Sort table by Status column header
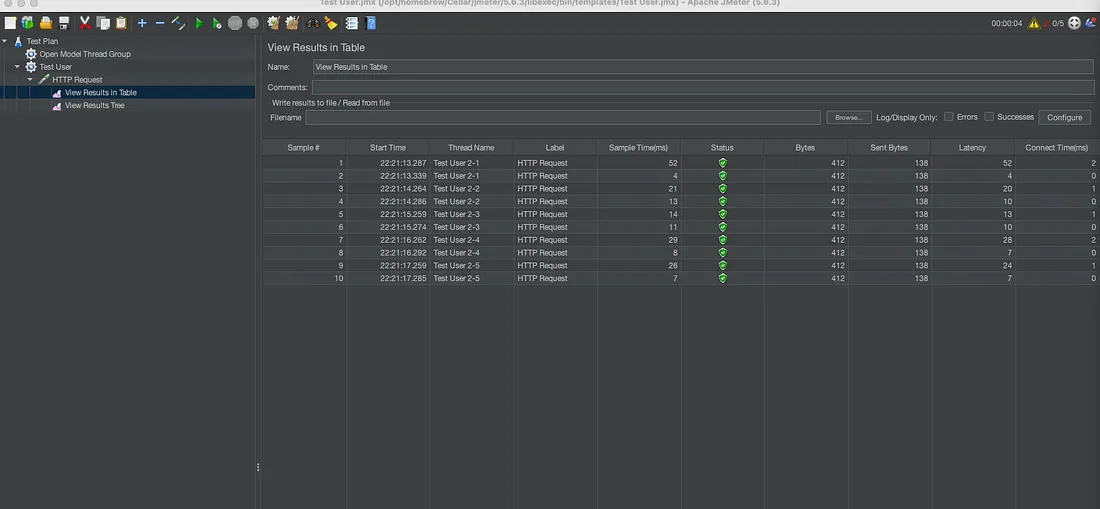The image size is (1100, 509). [x=722, y=148]
